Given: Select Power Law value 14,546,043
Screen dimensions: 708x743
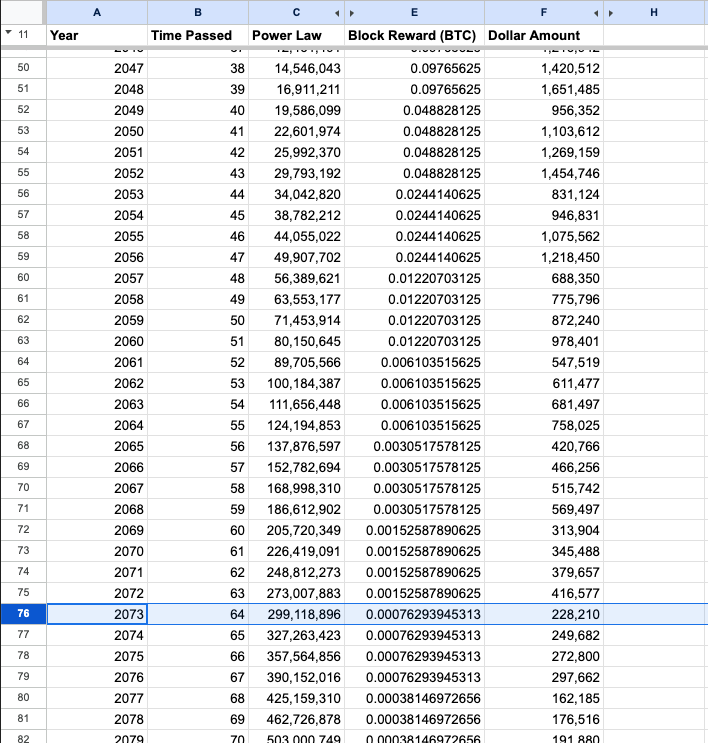Looking at the screenshot, I should pyautogui.click(x=296, y=68).
